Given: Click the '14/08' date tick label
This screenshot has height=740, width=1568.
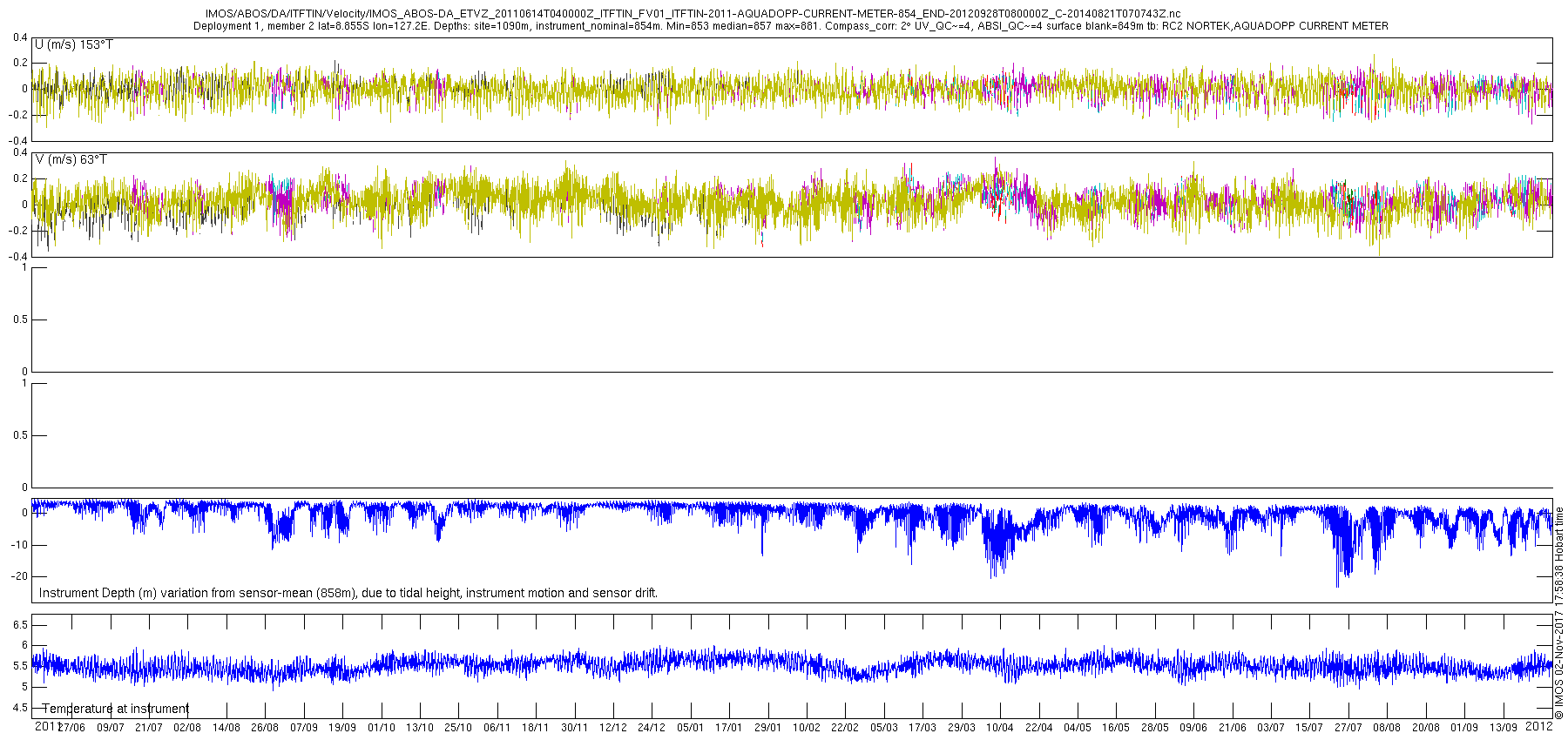Looking at the screenshot, I should 226,728.
